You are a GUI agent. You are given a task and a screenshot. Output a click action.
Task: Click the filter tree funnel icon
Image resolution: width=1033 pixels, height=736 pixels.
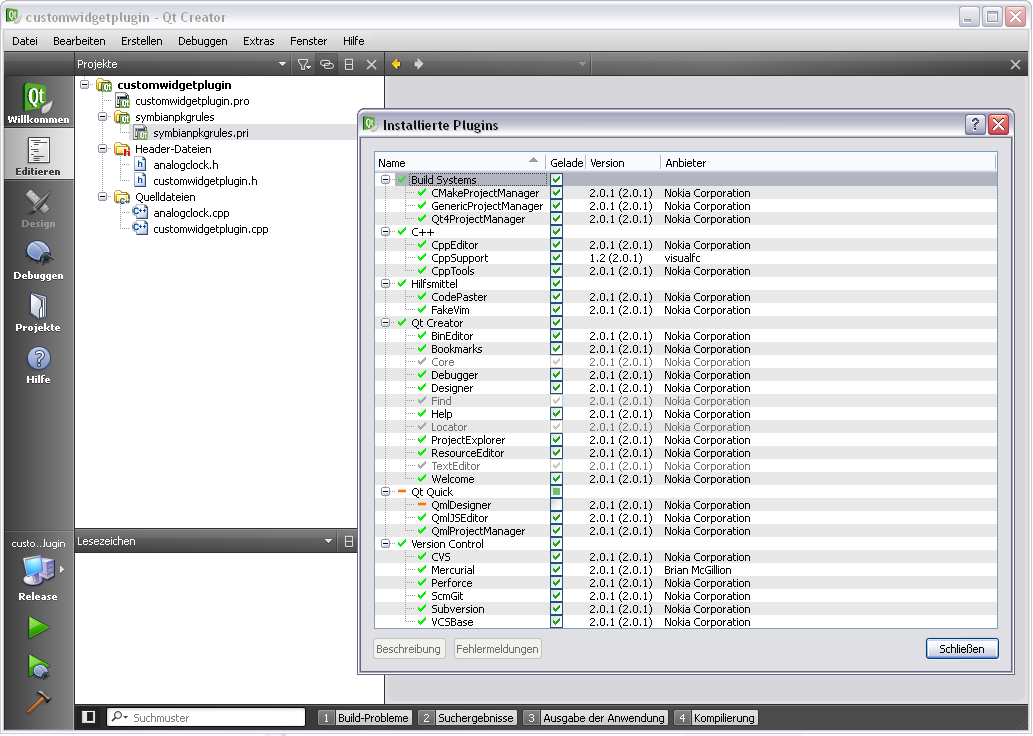pyautogui.click(x=304, y=64)
